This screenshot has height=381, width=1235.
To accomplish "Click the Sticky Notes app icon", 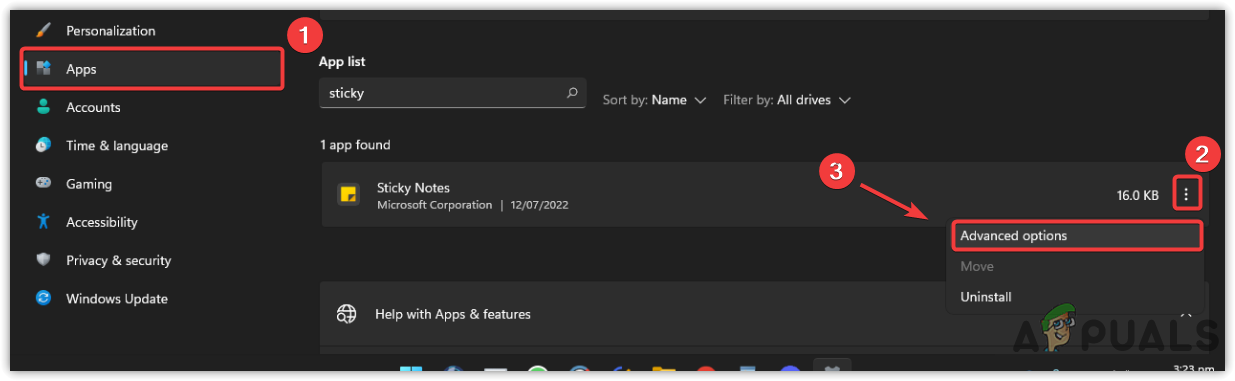I will [349, 194].
